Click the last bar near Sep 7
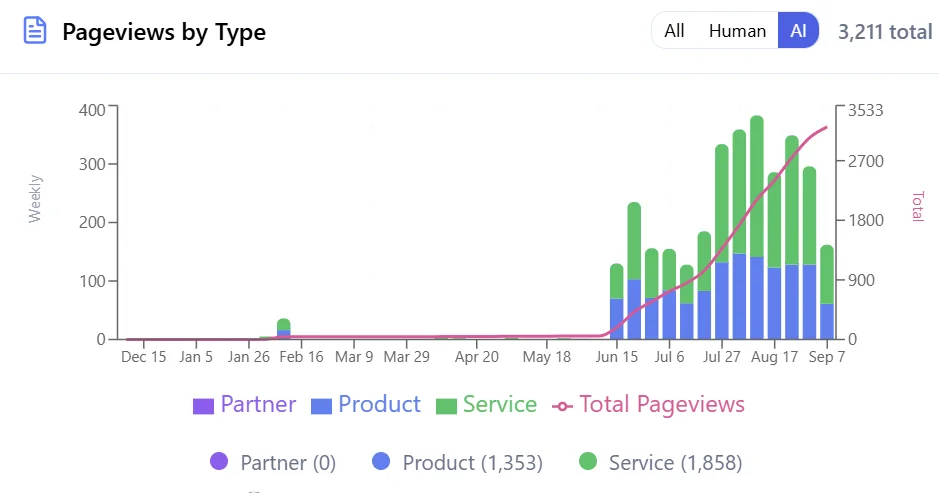This screenshot has width=939, height=493. [x=827, y=292]
